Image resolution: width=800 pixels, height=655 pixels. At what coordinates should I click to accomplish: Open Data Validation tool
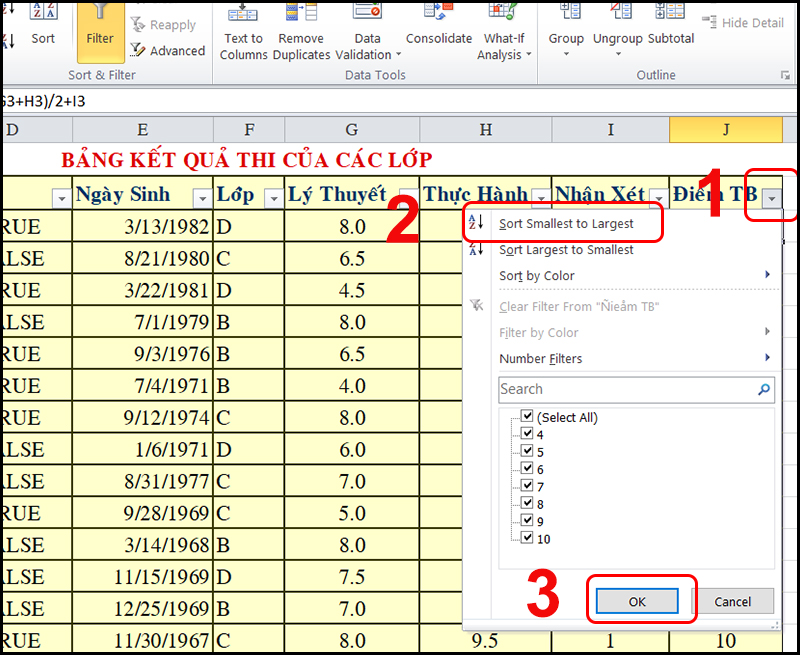pos(367,13)
